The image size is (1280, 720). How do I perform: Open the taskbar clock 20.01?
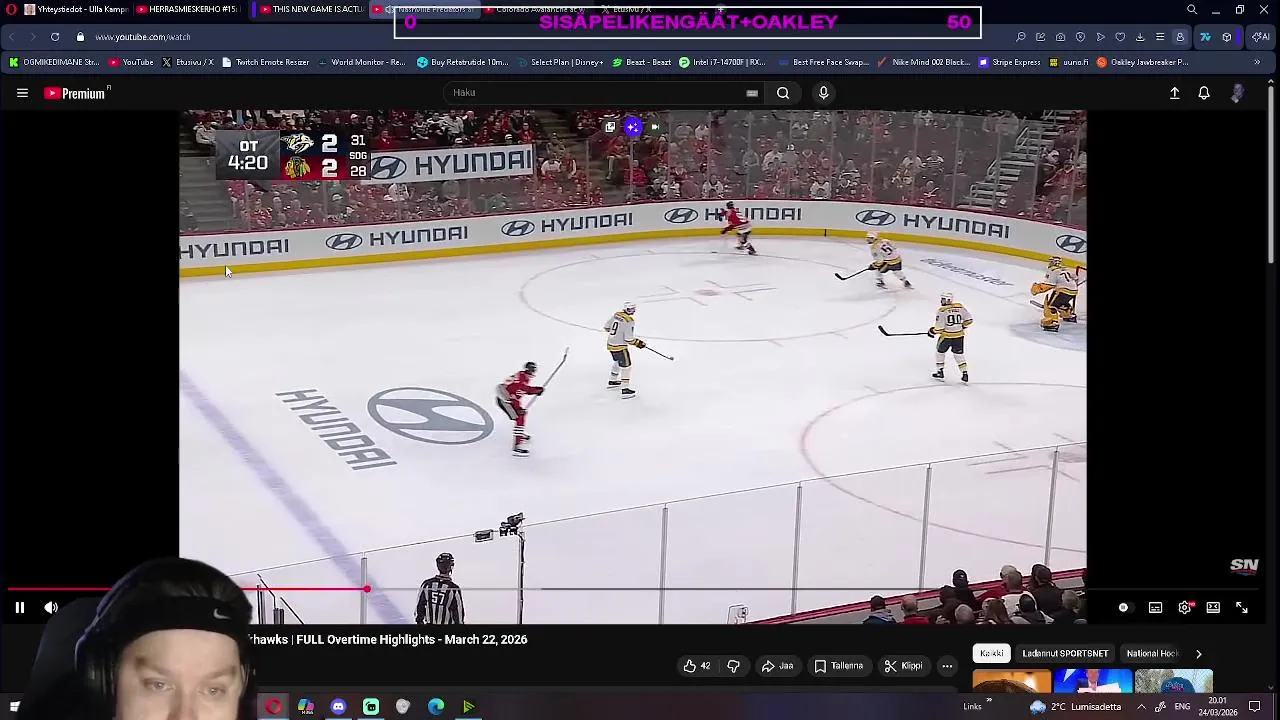click(x=1218, y=707)
